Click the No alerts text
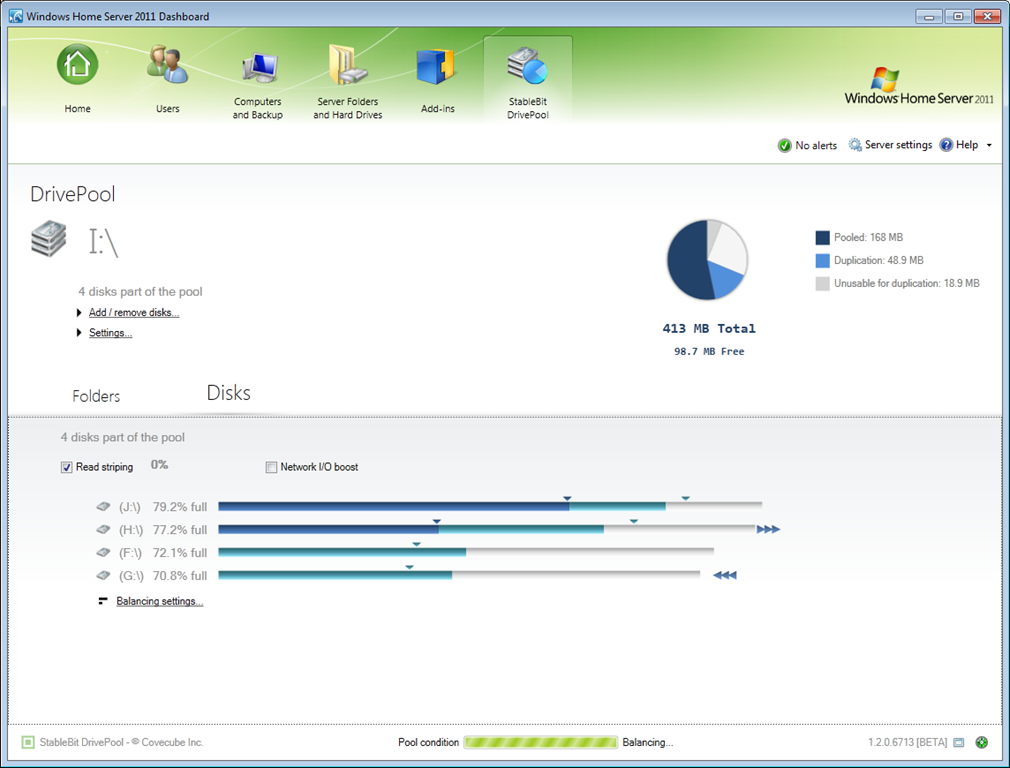The image size is (1010, 768). pos(816,146)
